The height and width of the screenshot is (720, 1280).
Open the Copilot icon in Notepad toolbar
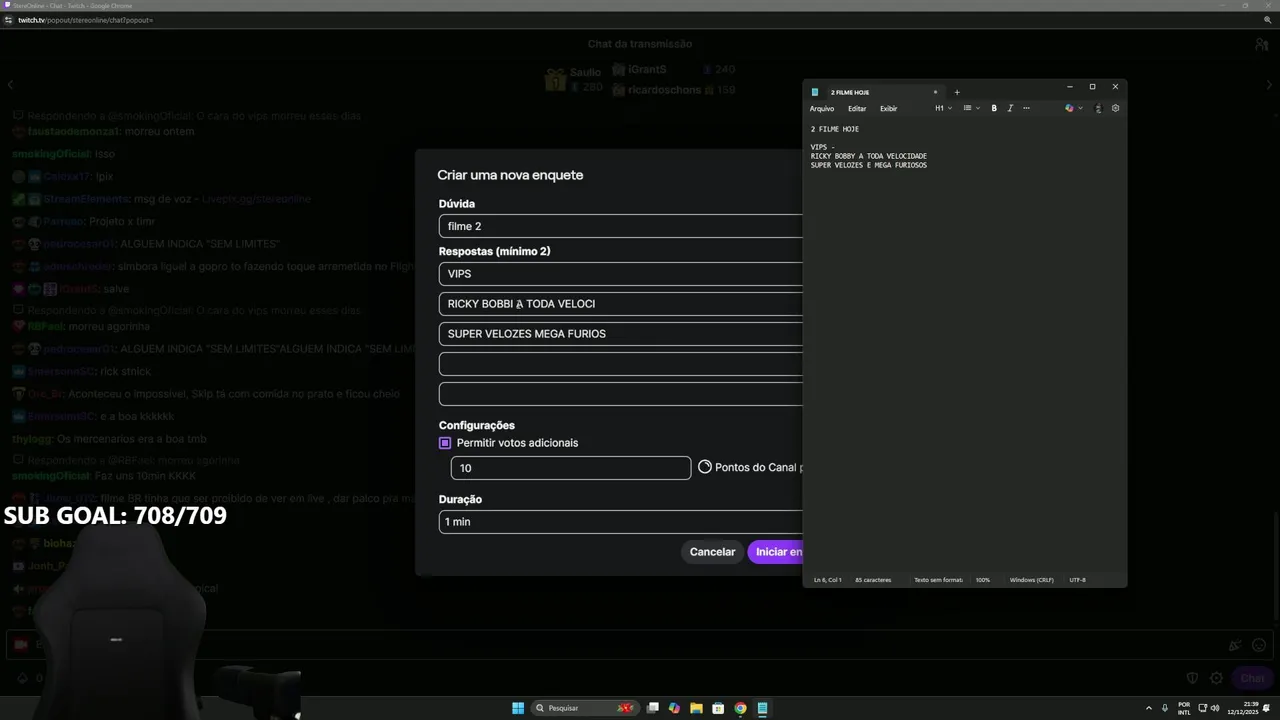1069,108
